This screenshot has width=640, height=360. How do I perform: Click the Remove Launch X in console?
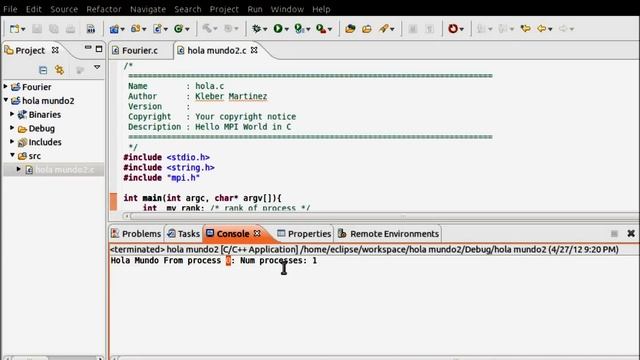(x=631, y=233)
